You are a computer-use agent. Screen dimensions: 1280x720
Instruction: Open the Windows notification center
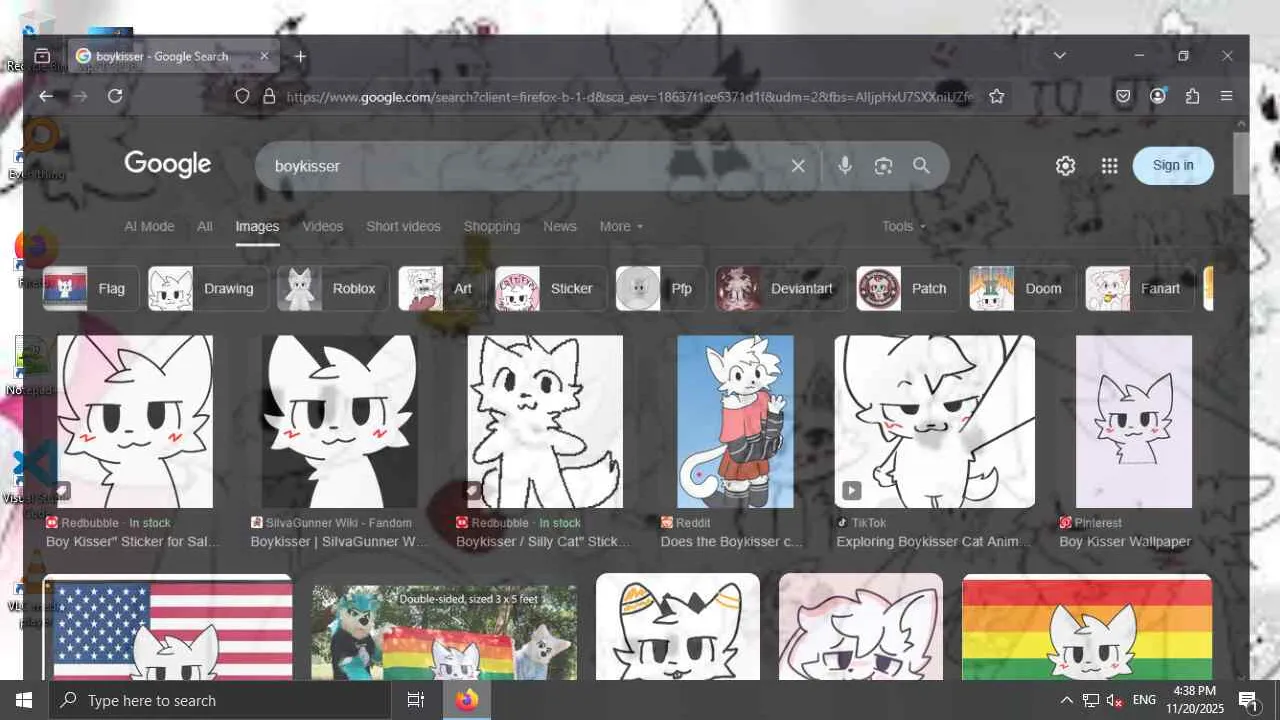1248,700
